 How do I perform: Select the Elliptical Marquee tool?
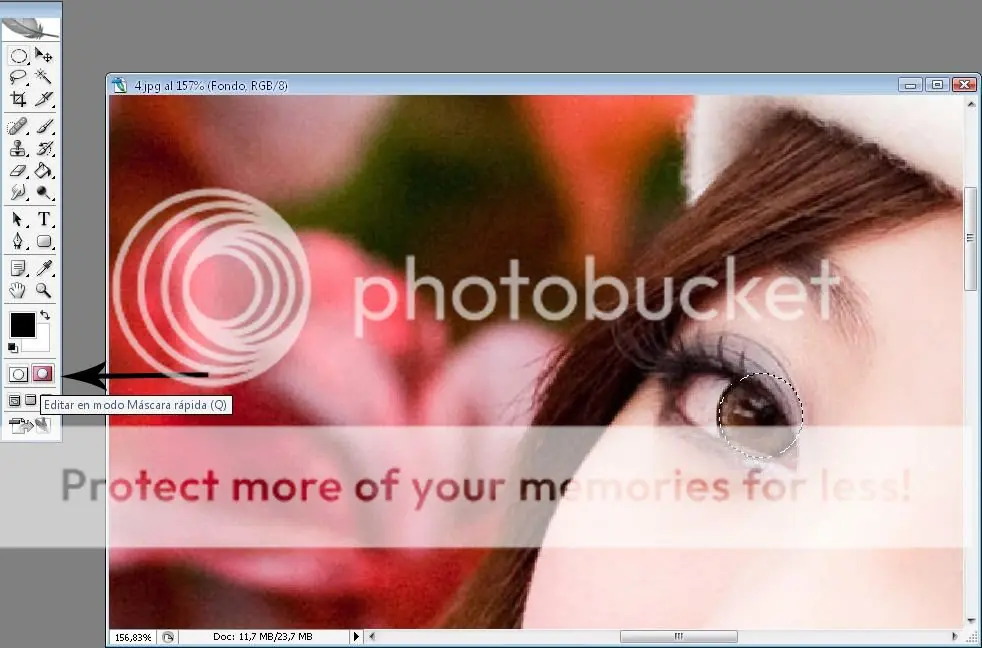click(x=18, y=56)
